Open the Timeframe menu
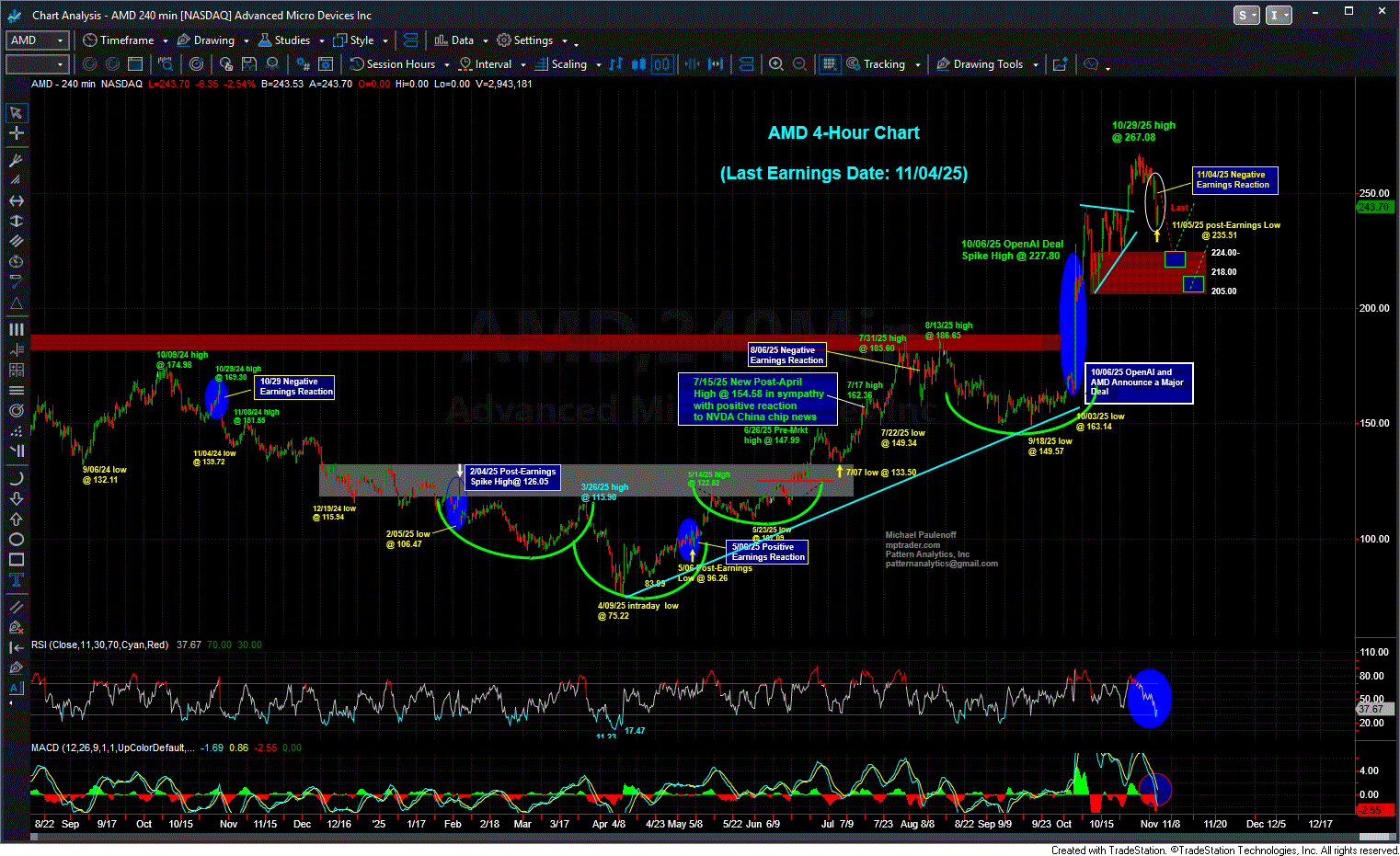This screenshot has height=856, width=1400. pos(126,40)
